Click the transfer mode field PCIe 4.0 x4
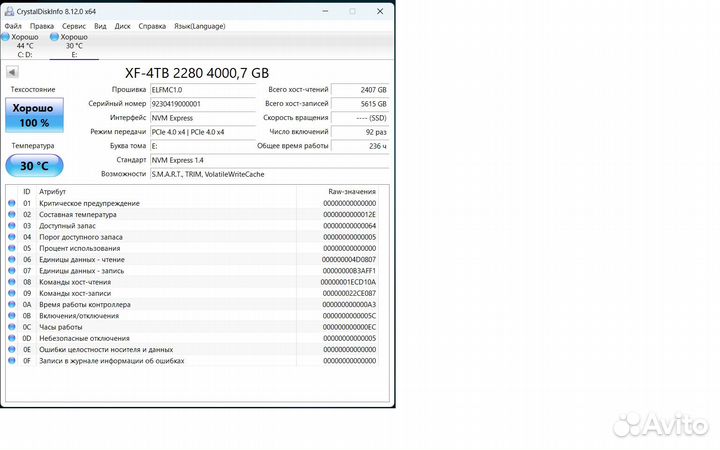 click(x=203, y=132)
